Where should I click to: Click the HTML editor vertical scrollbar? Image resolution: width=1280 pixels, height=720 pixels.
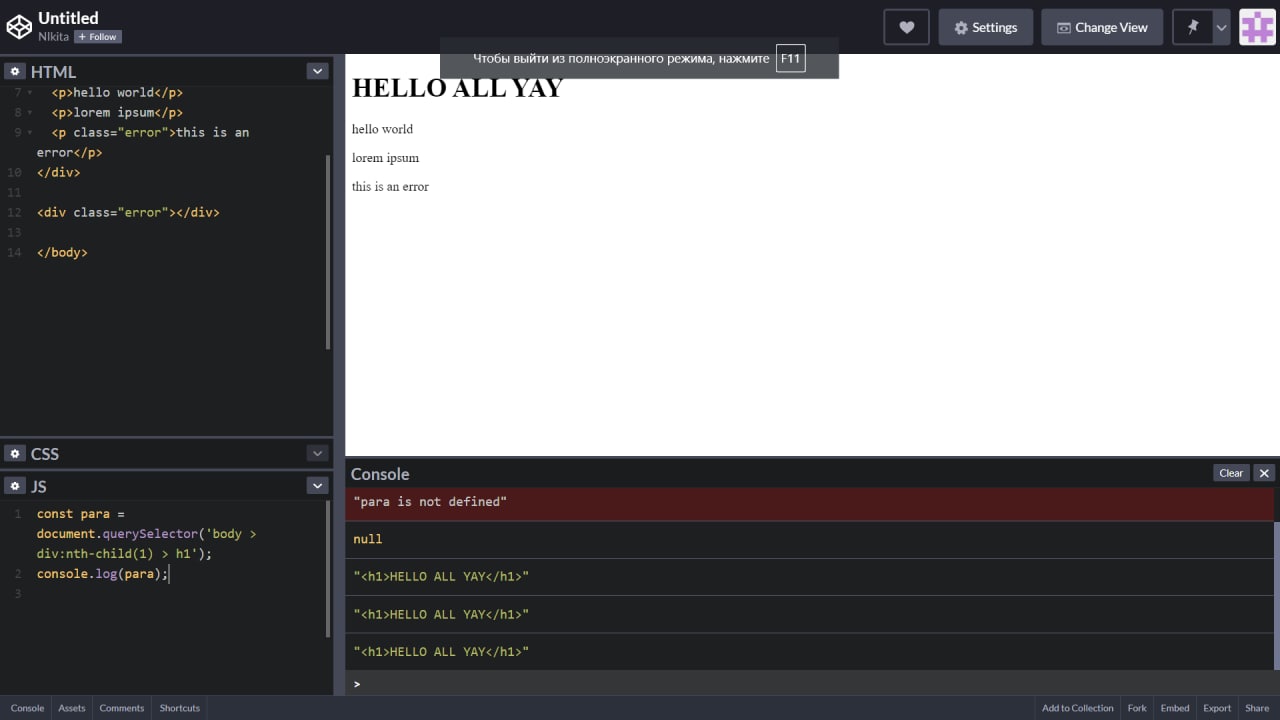[x=328, y=251]
